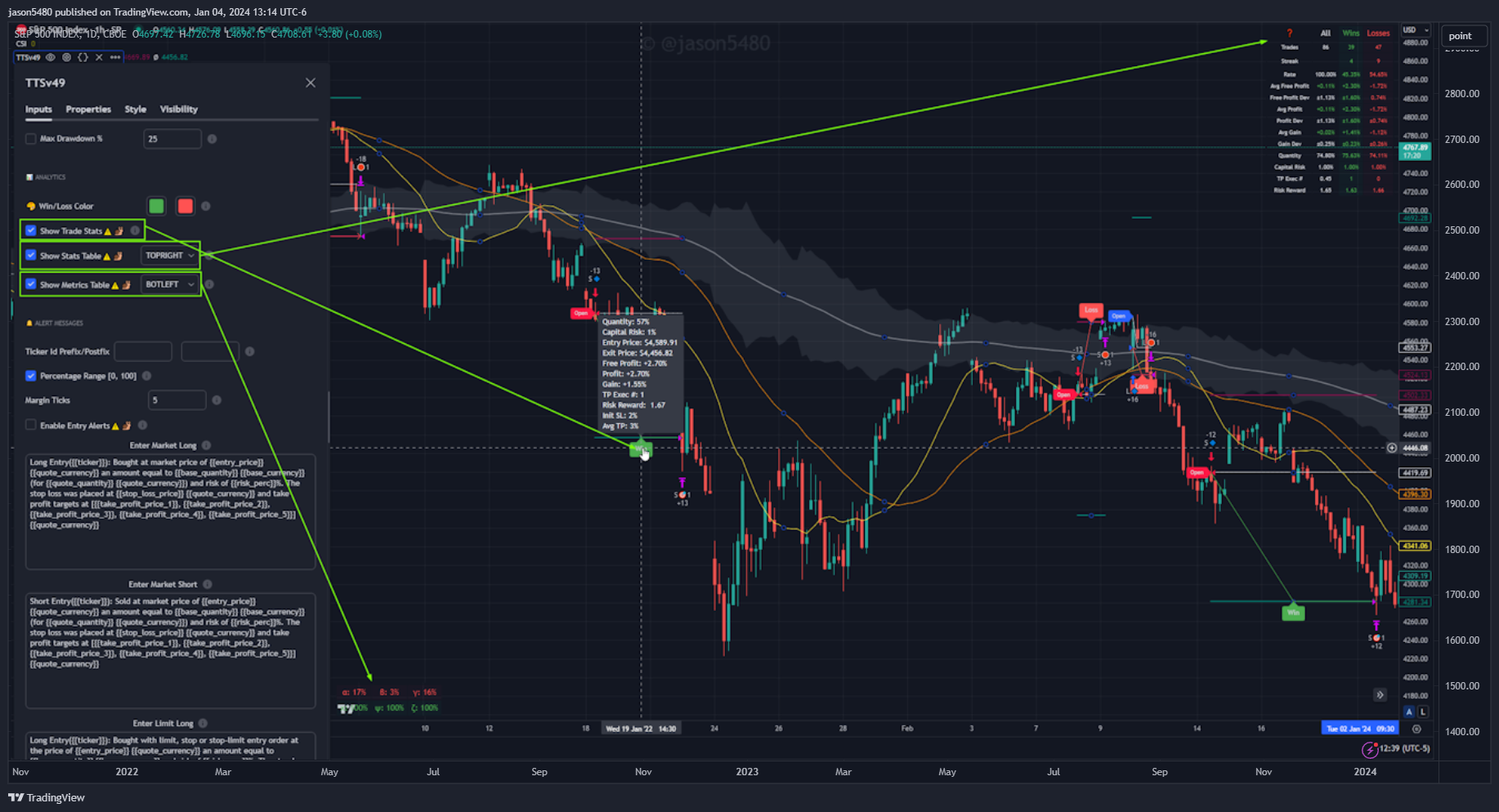This screenshot has width=1499, height=812.
Task: Enable the Max Drawdown % checkbox
Action: click(x=31, y=139)
